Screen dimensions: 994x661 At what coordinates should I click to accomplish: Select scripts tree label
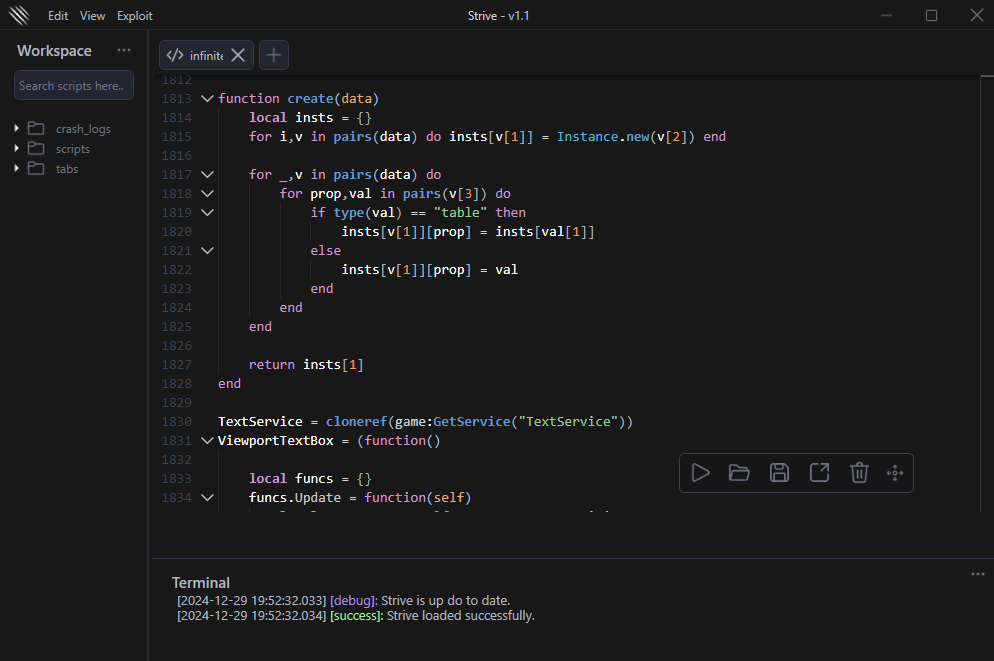pyautogui.click(x=73, y=149)
